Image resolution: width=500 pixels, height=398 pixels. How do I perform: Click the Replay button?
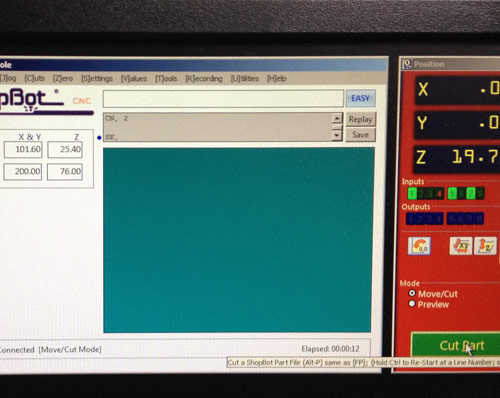point(360,119)
